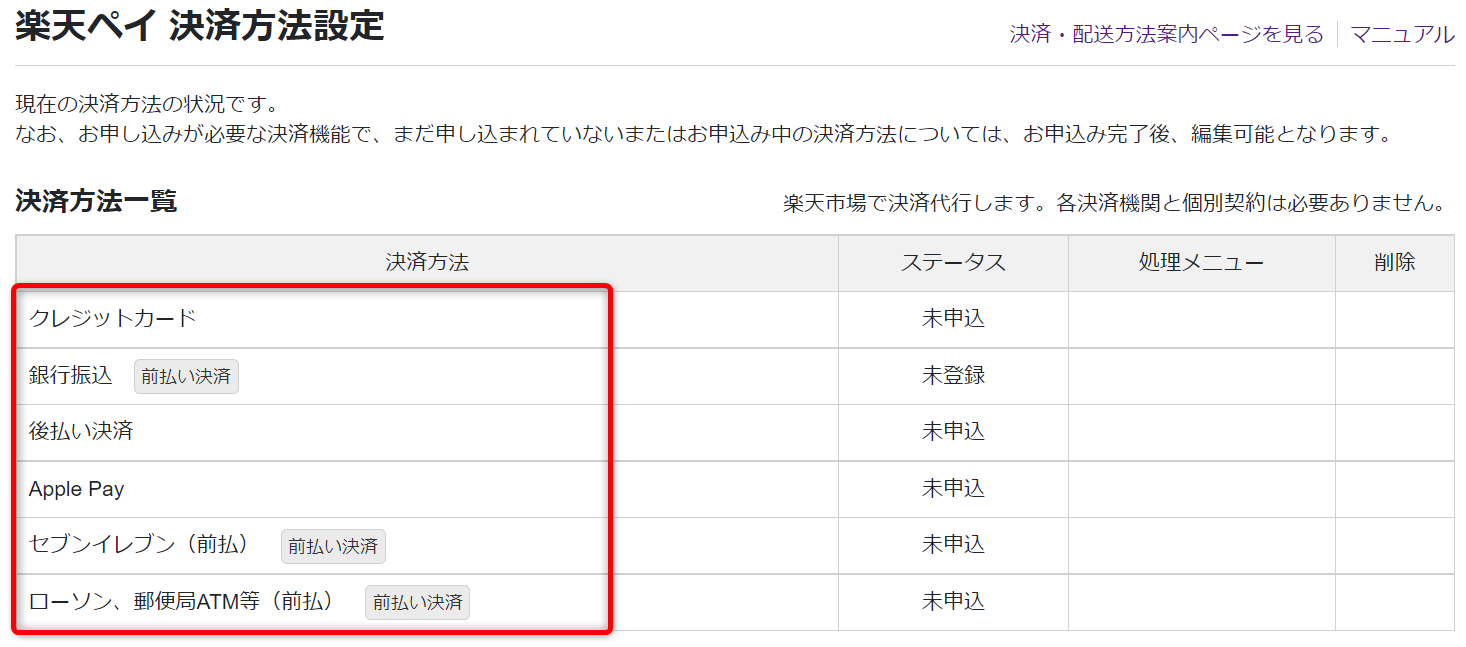Click 未申込 status for Apple Pay
This screenshot has height=647, width=1466.
click(953, 489)
